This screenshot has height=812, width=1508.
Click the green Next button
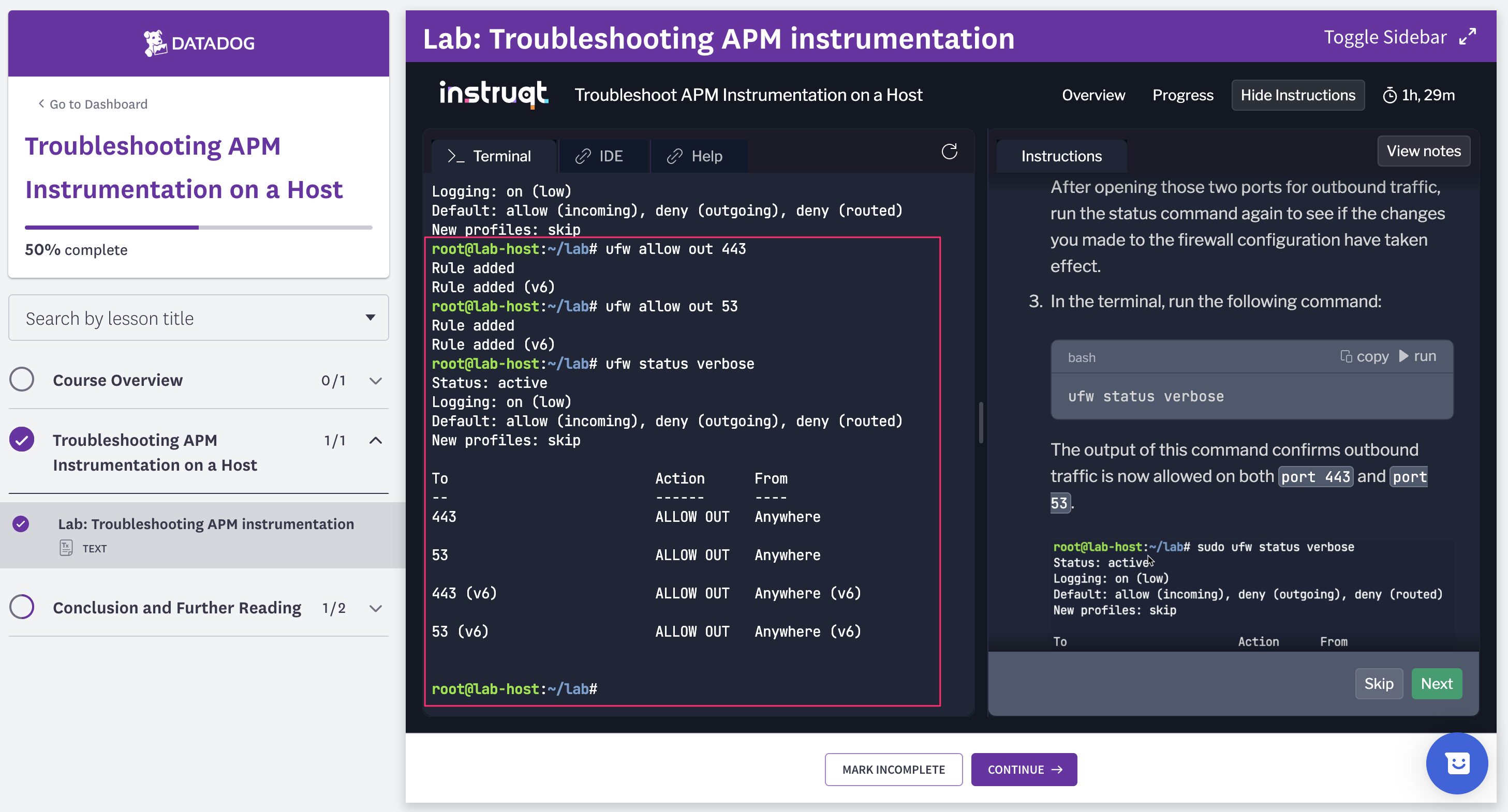pyautogui.click(x=1437, y=683)
